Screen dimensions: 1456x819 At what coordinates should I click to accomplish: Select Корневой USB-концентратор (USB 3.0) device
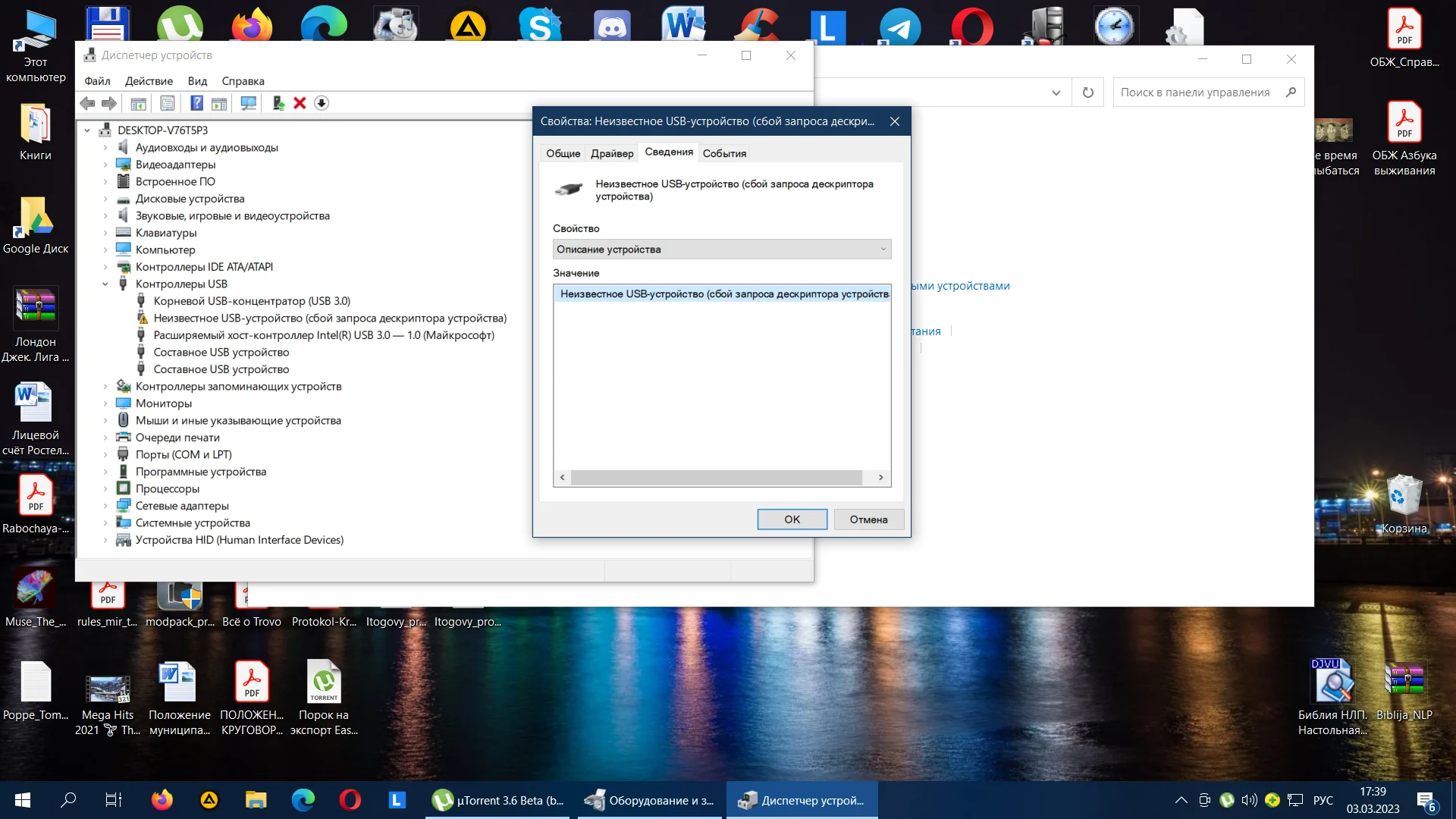pyautogui.click(x=252, y=301)
